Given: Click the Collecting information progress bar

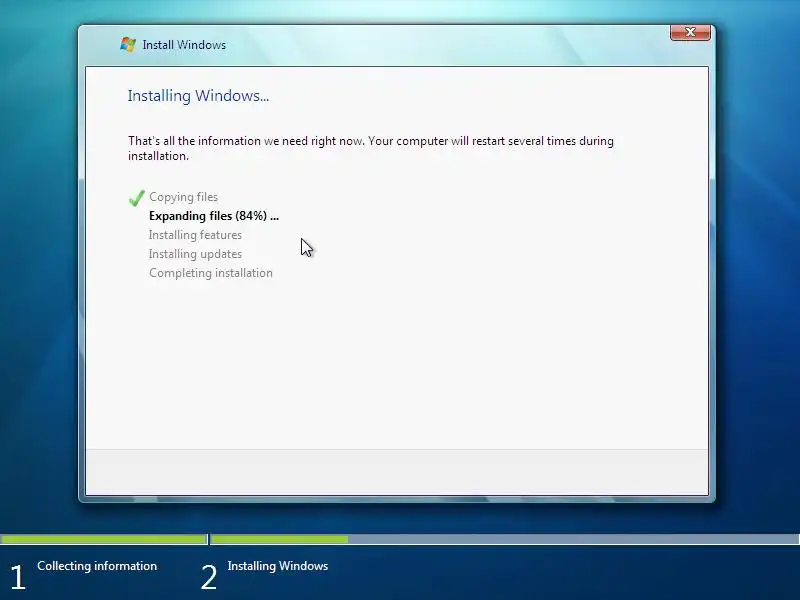Looking at the screenshot, I should tap(104, 539).
